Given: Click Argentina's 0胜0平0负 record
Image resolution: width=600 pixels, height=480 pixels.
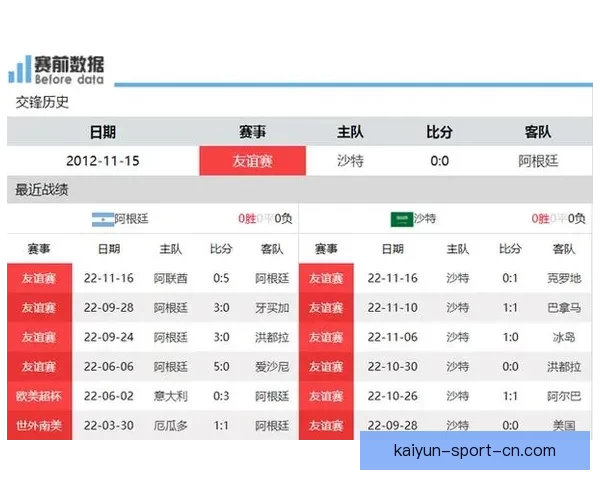Looking at the screenshot, I should 265,219.
